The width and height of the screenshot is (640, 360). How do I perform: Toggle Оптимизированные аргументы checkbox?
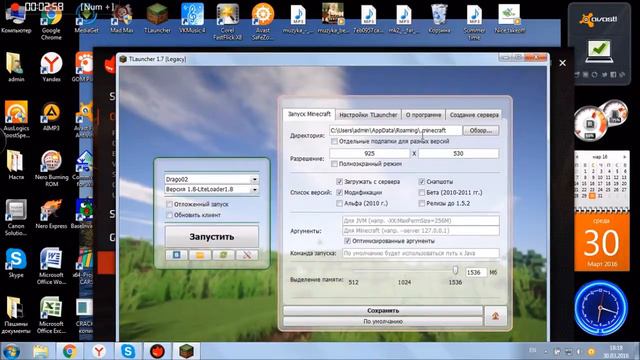coord(347,241)
